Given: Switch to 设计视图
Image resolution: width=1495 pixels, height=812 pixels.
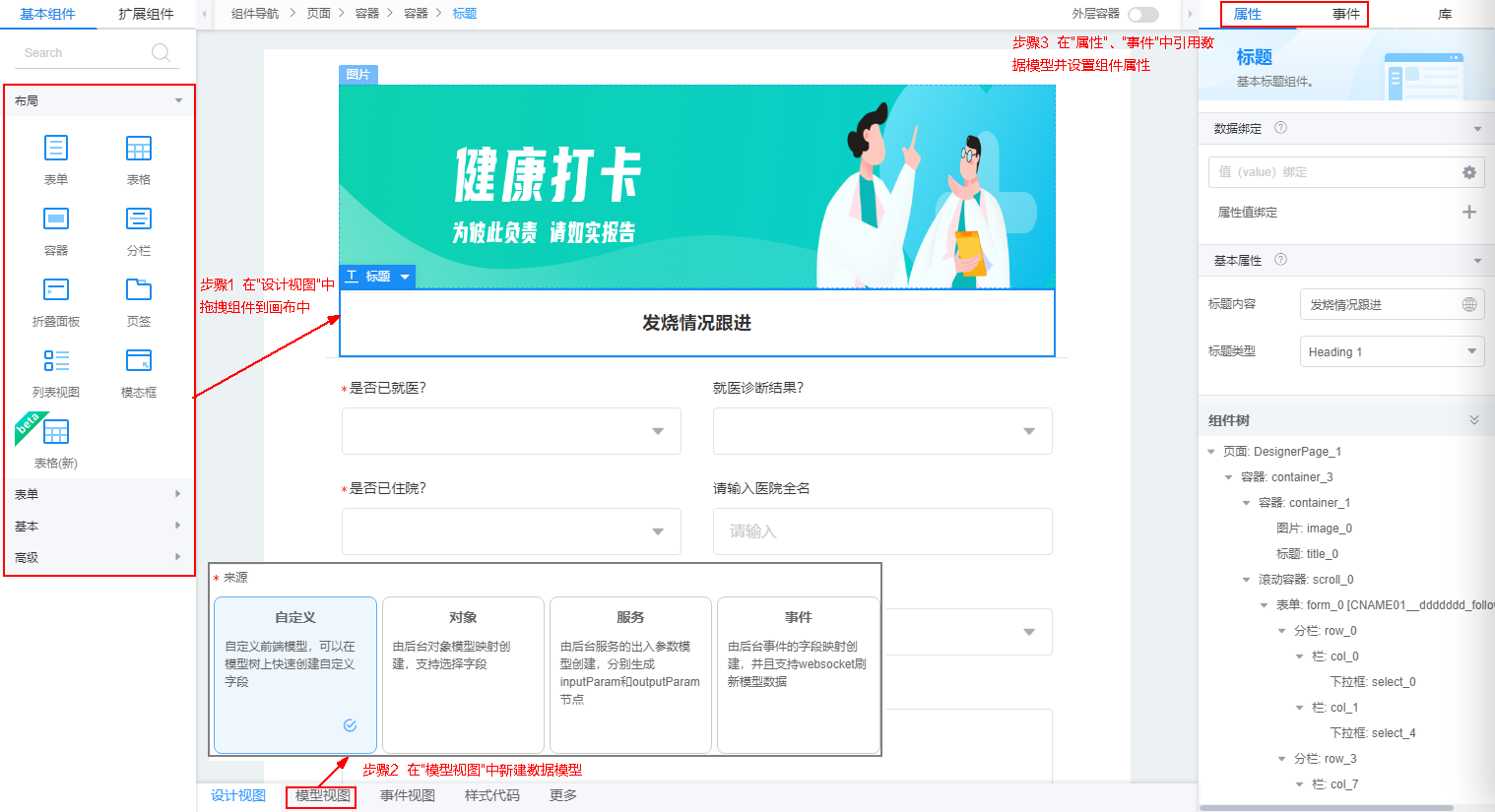Looking at the screenshot, I should 238,795.
